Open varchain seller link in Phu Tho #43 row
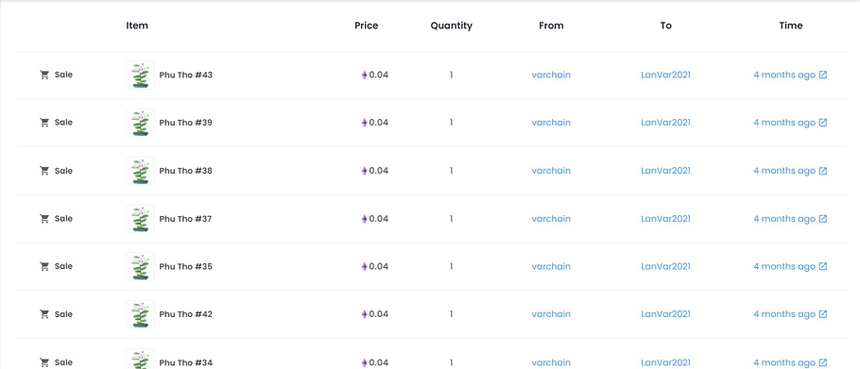Screen dimensions: 860x369 point(551,75)
